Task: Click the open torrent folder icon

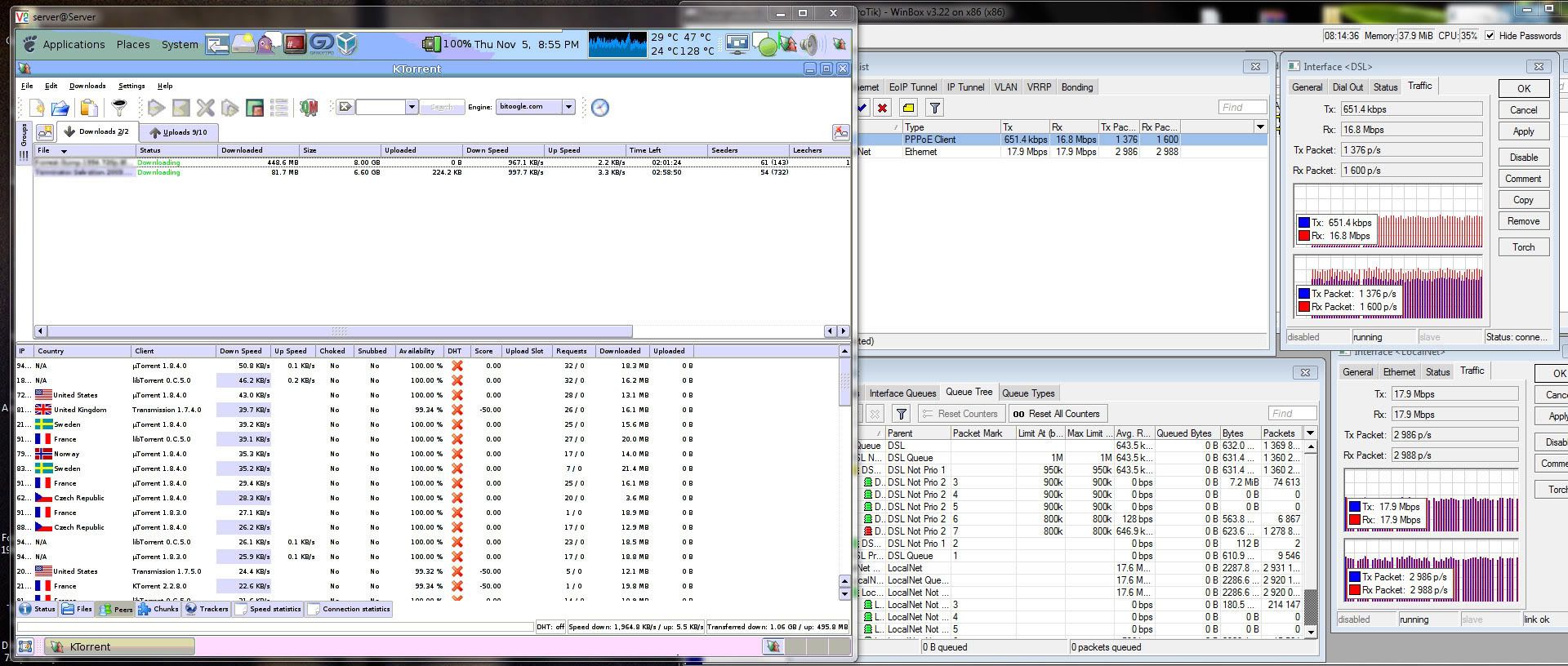Action: point(60,108)
